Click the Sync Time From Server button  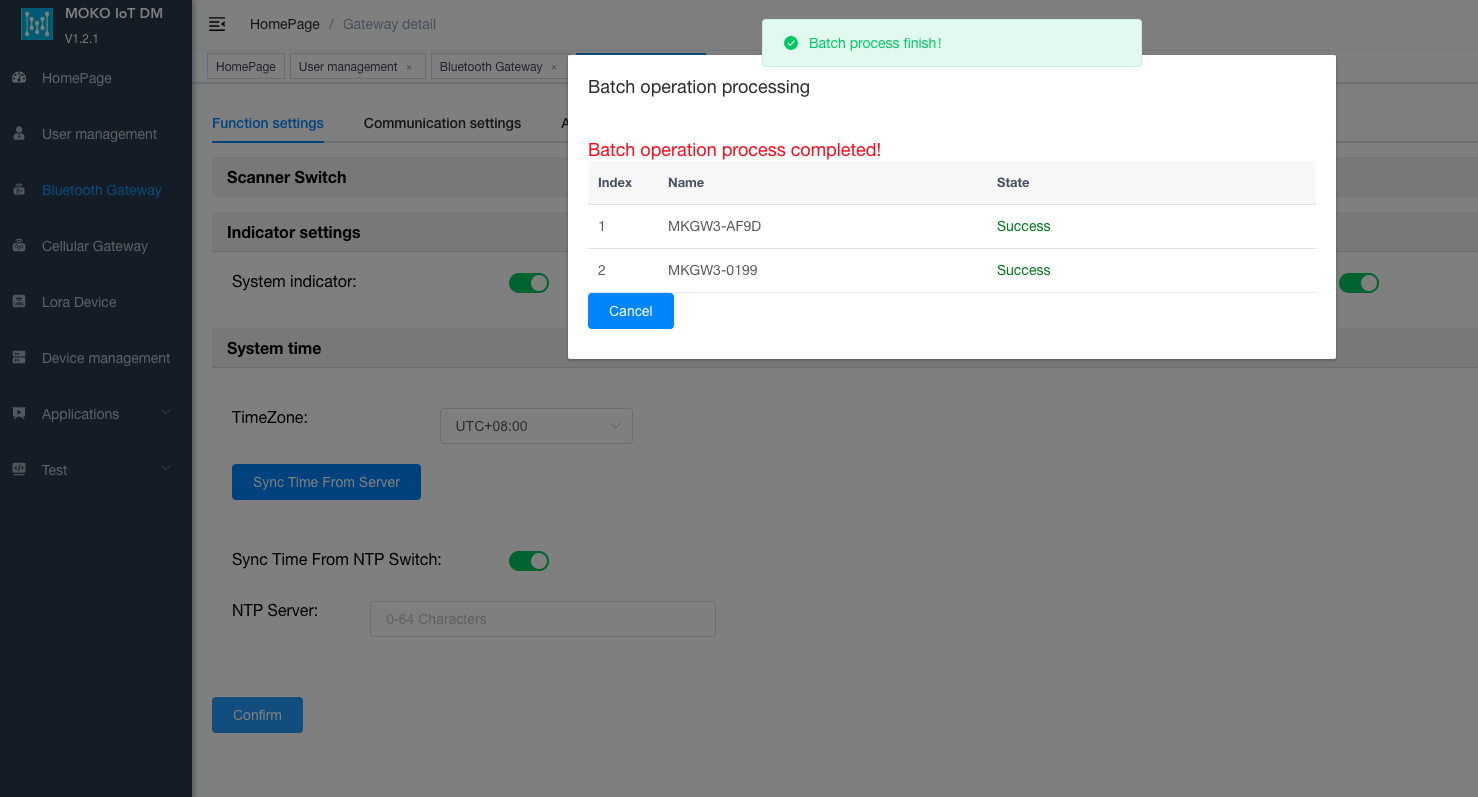point(326,482)
